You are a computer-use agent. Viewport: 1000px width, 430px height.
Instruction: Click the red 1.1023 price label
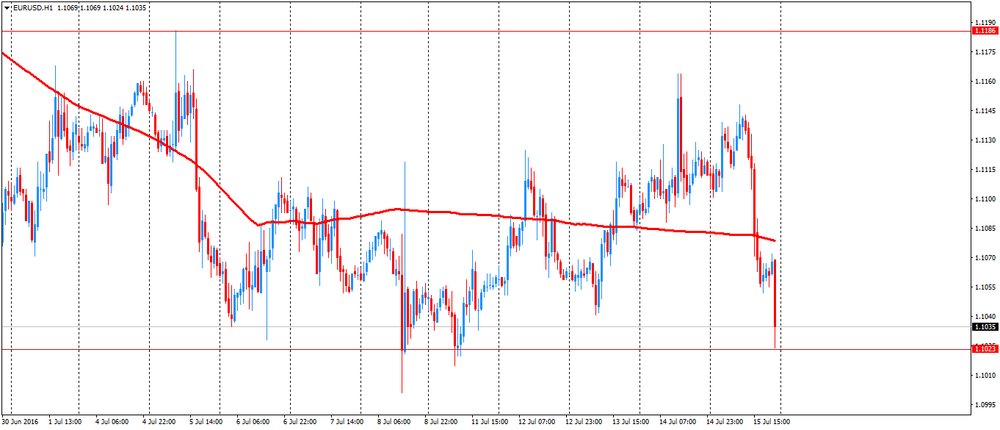pos(985,349)
